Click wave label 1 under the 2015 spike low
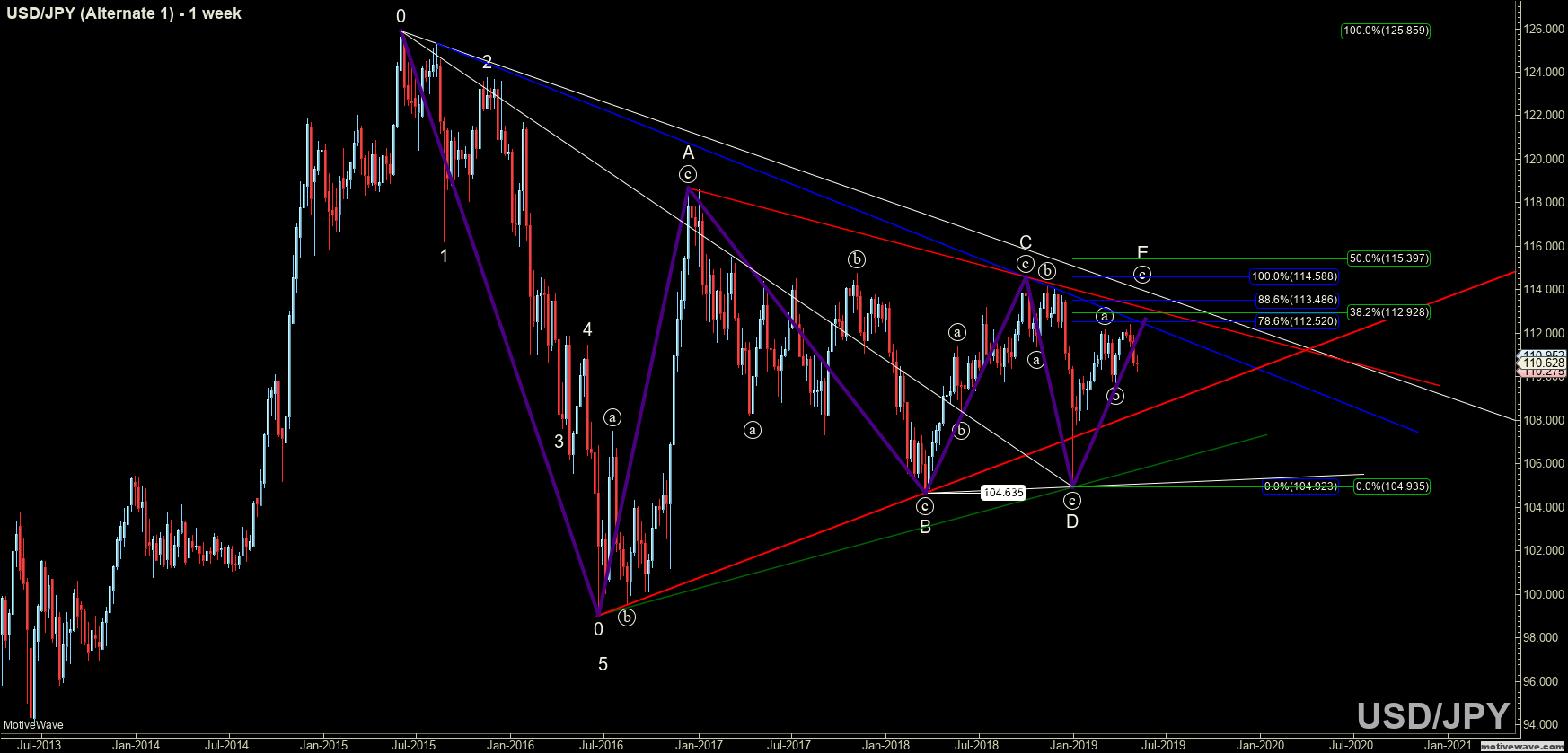The height and width of the screenshot is (753, 1568). click(444, 256)
